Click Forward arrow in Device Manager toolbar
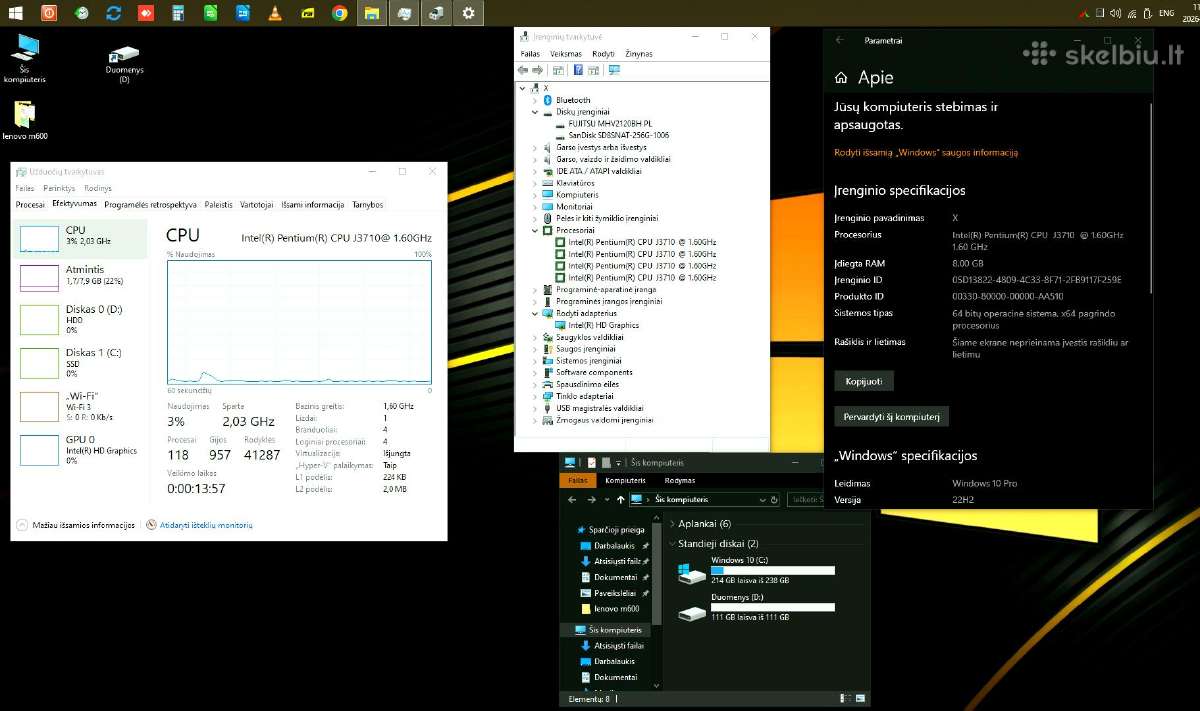This screenshot has width=1200, height=711. click(x=538, y=70)
